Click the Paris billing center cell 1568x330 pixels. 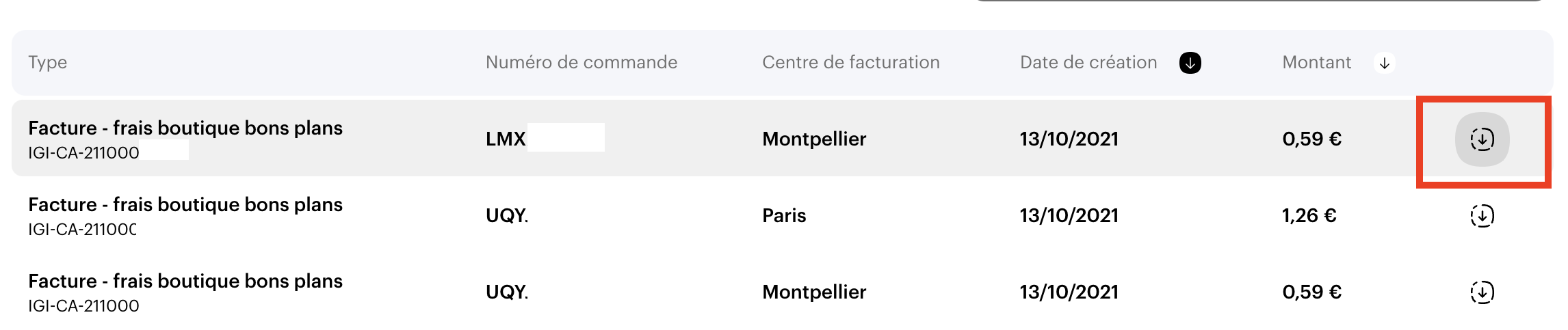pos(784,216)
